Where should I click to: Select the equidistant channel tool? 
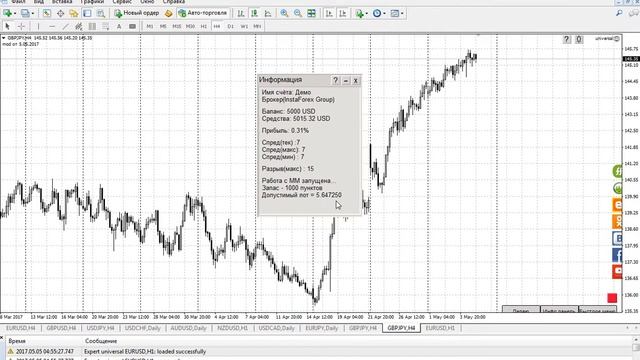point(79,26)
